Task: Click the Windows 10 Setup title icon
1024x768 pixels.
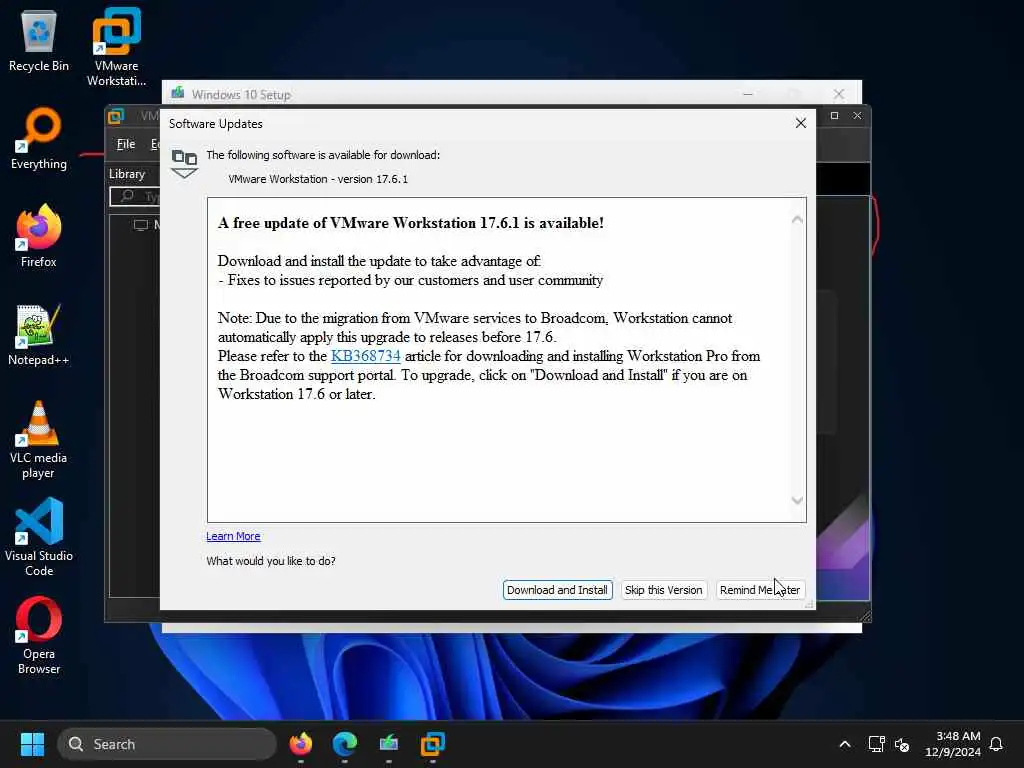Action: point(177,93)
